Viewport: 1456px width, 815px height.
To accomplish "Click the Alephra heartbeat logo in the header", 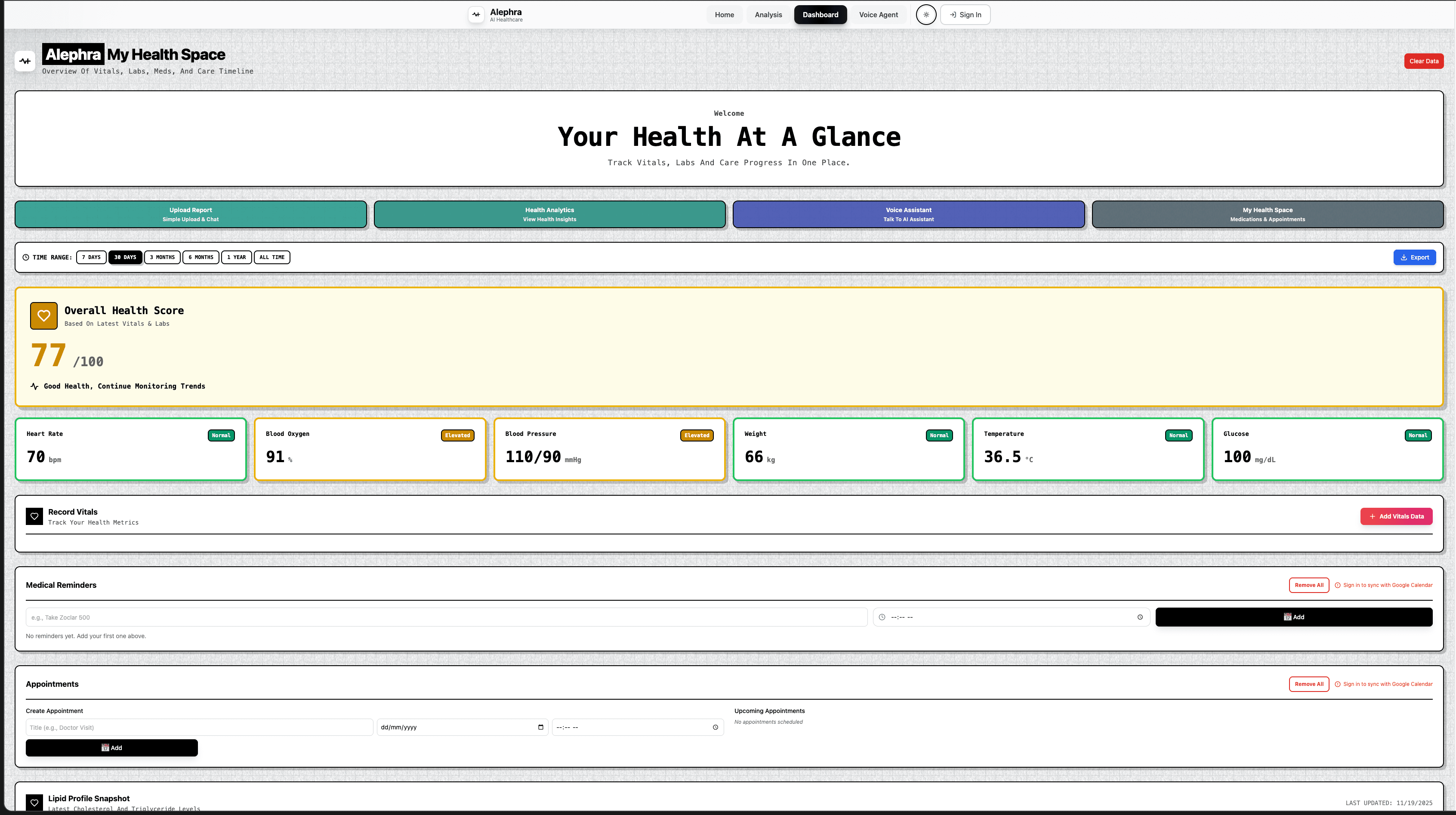I will click(476, 15).
